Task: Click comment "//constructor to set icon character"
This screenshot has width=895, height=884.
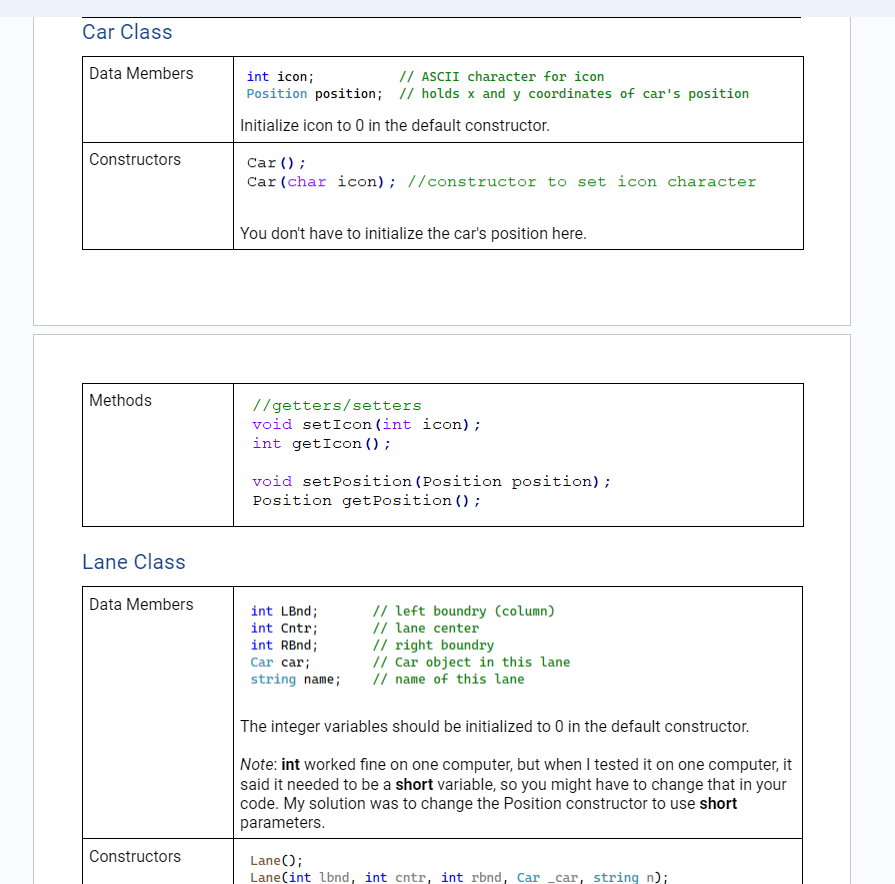Action: coord(582,181)
